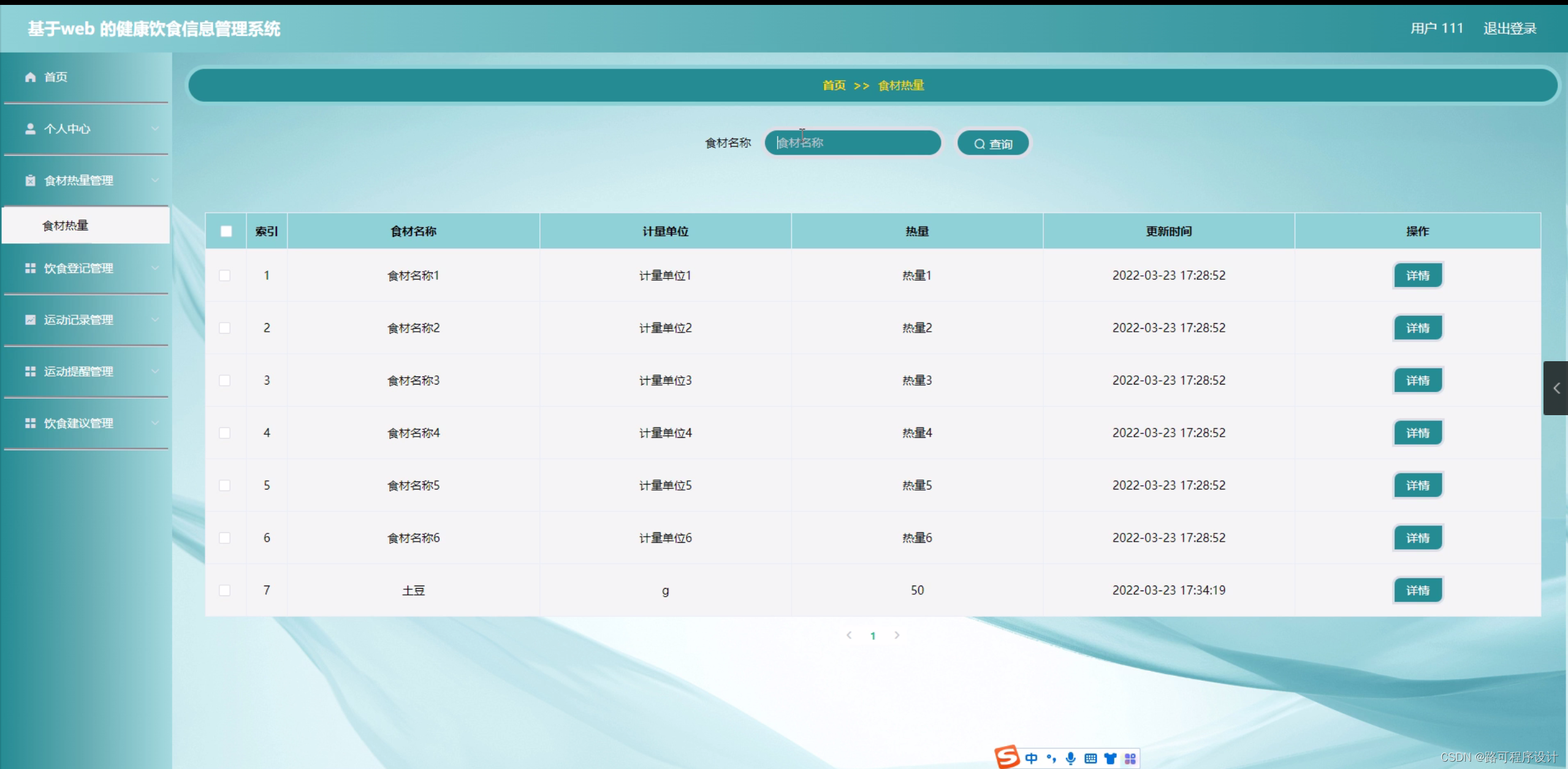Click the grid icon beside 运动提醒管理
The height and width of the screenshot is (769, 1568).
point(30,371)
